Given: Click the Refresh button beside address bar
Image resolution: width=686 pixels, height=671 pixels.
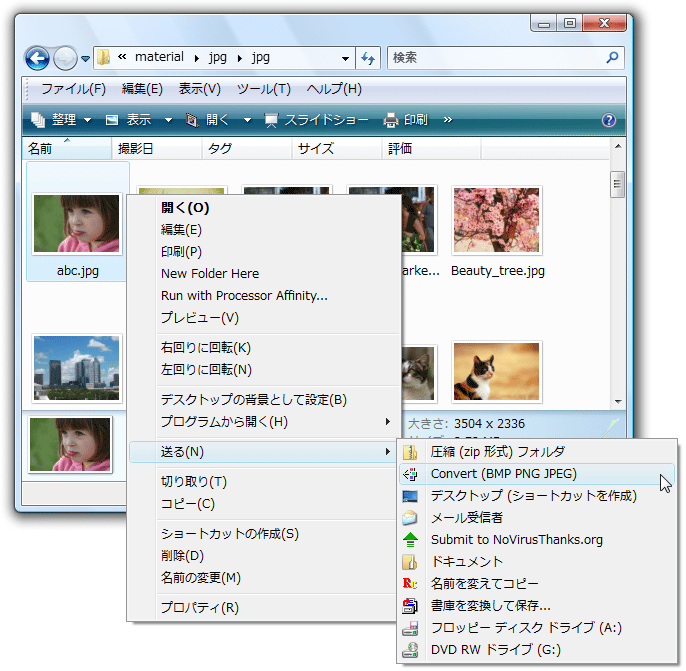Looking at the screenshot, I should (368, 58).
